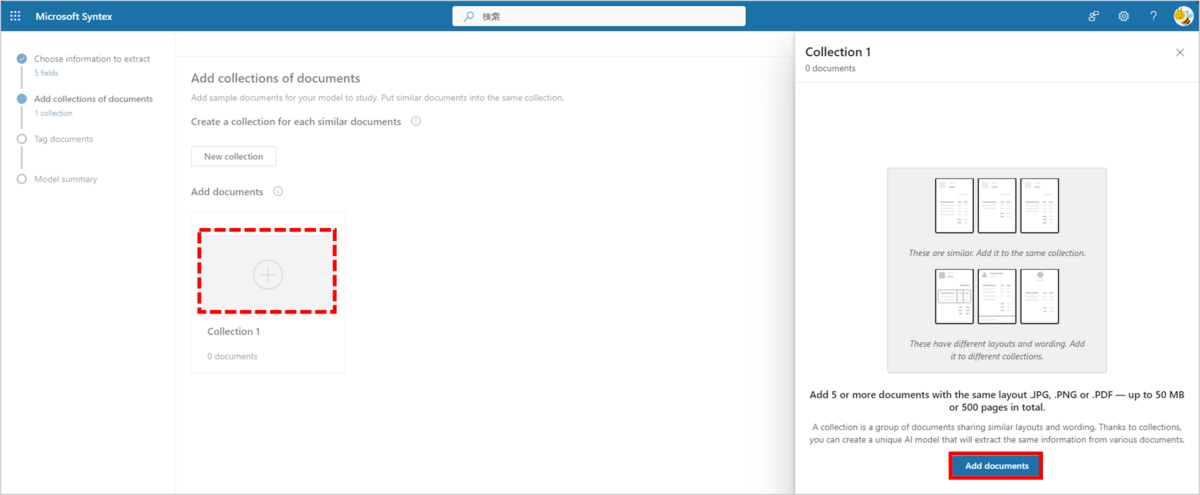Click the Tag documents empty step circle
Viewport: 1200px width, 495px height.
(22, 139)
